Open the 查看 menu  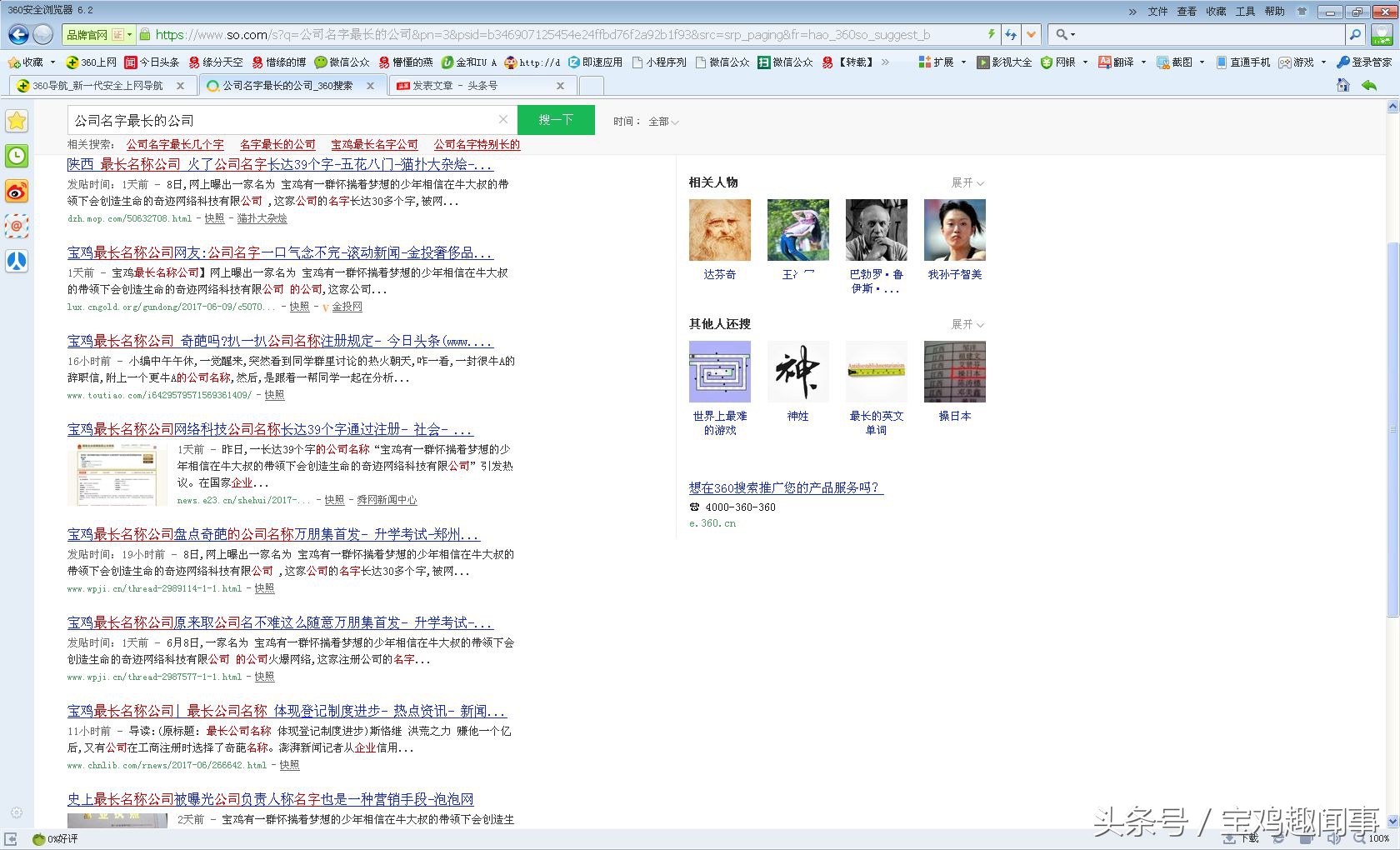coord(1187,11)
